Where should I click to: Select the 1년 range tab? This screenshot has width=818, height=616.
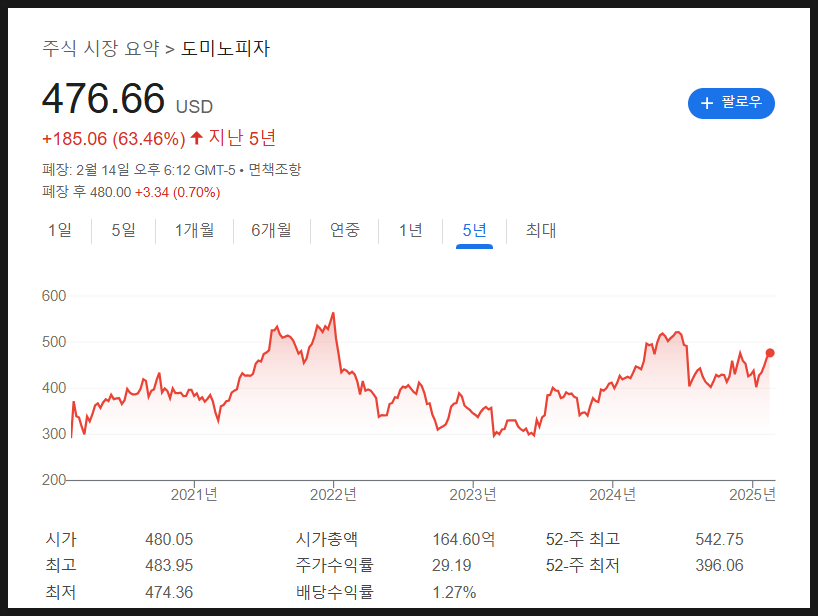(x=411, y=230)
